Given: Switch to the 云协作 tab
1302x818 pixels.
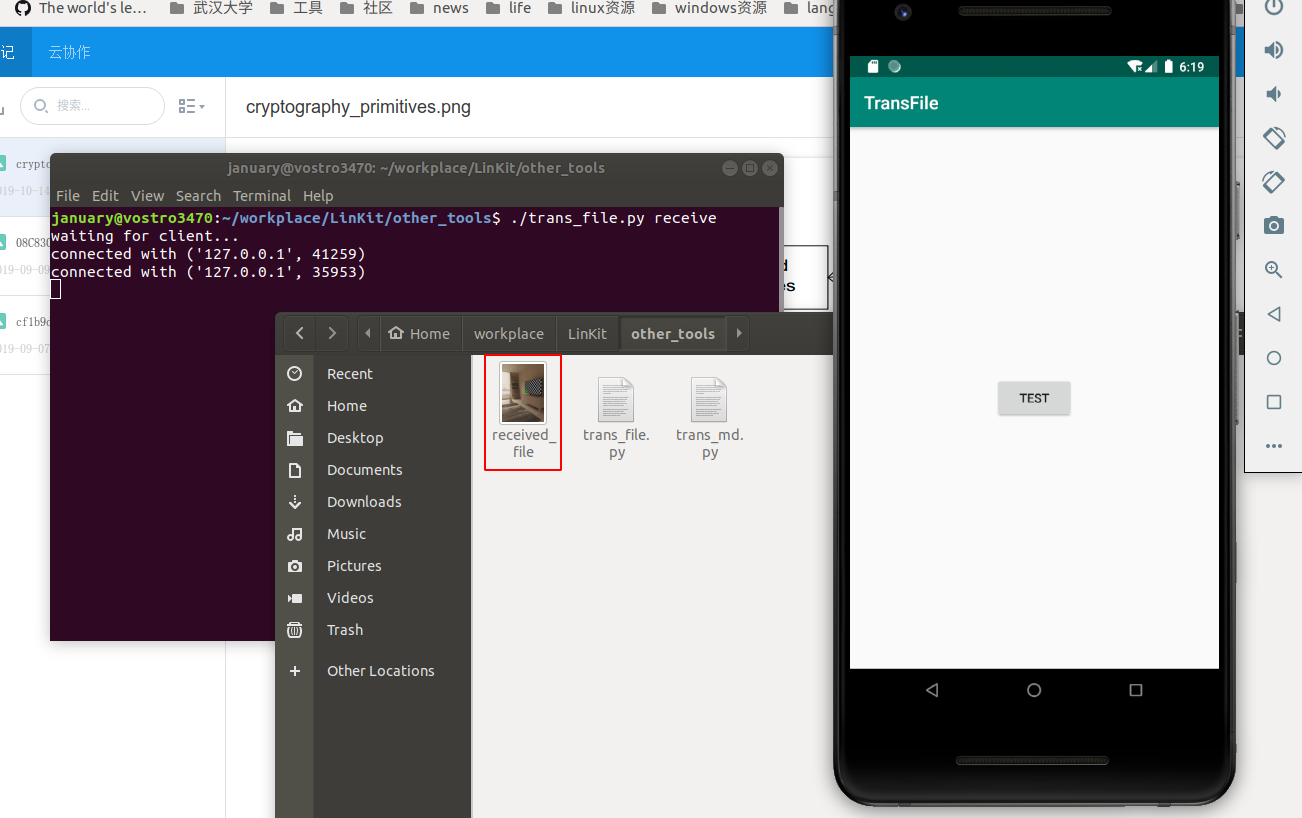Looking at the screenshot, I should 68,53.
